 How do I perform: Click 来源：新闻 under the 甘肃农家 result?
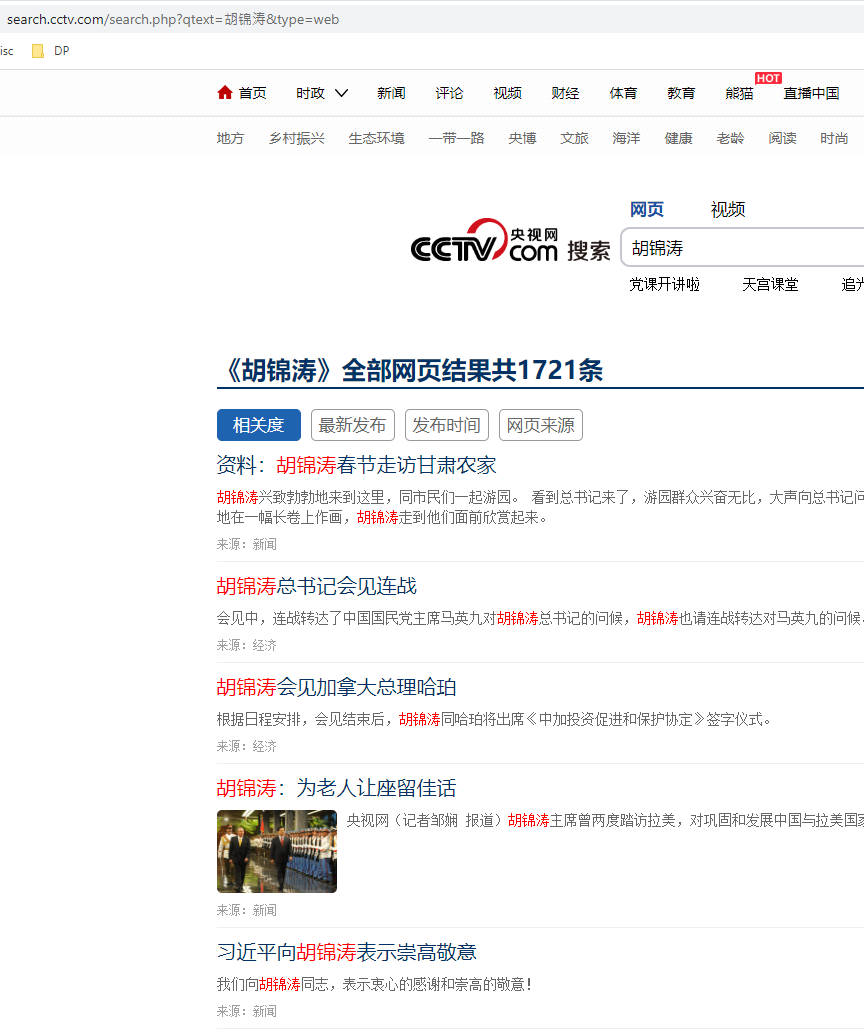pos(247,545)
